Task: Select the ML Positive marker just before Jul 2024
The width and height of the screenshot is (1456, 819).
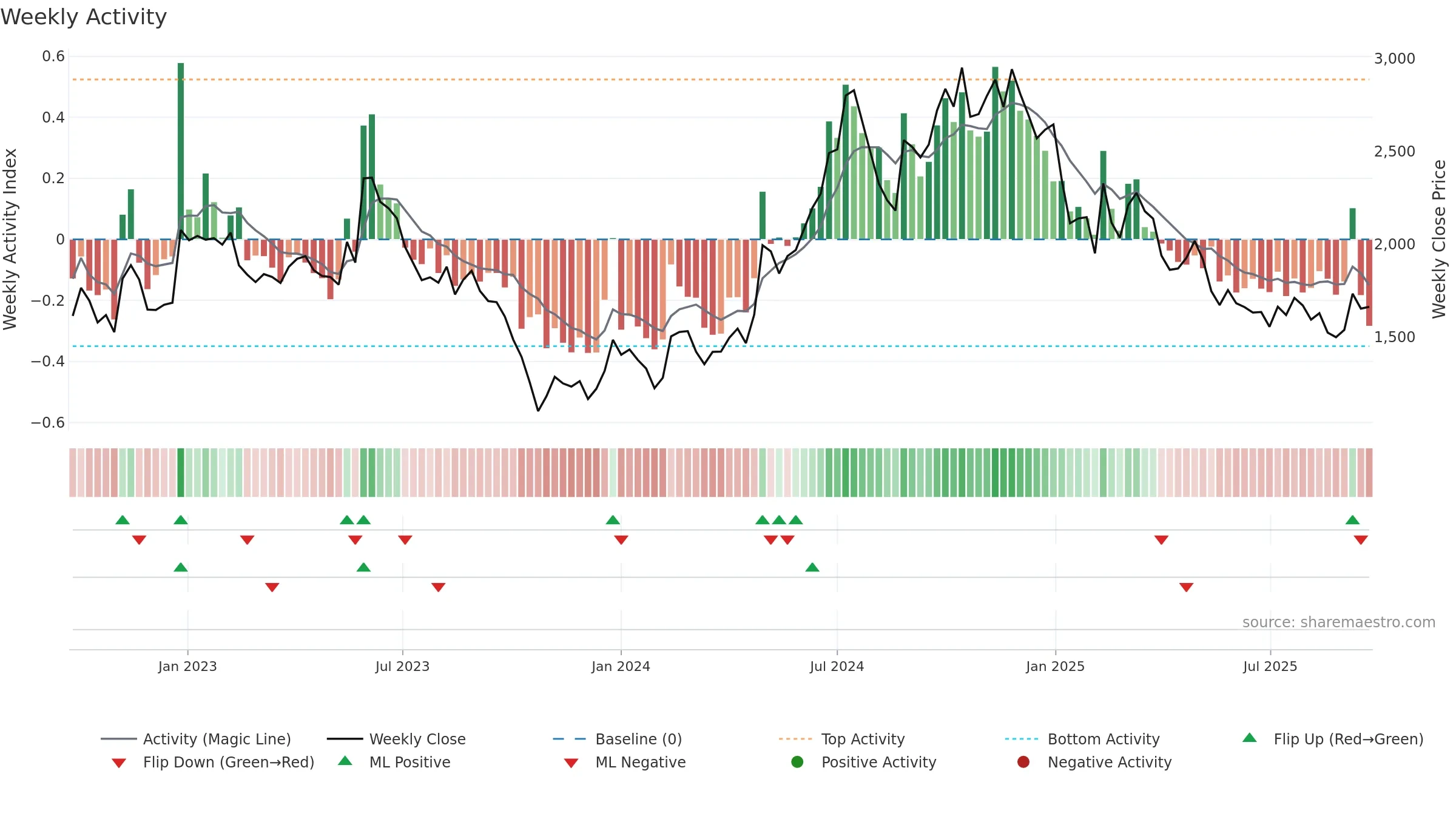Action: tap(812, 567)
